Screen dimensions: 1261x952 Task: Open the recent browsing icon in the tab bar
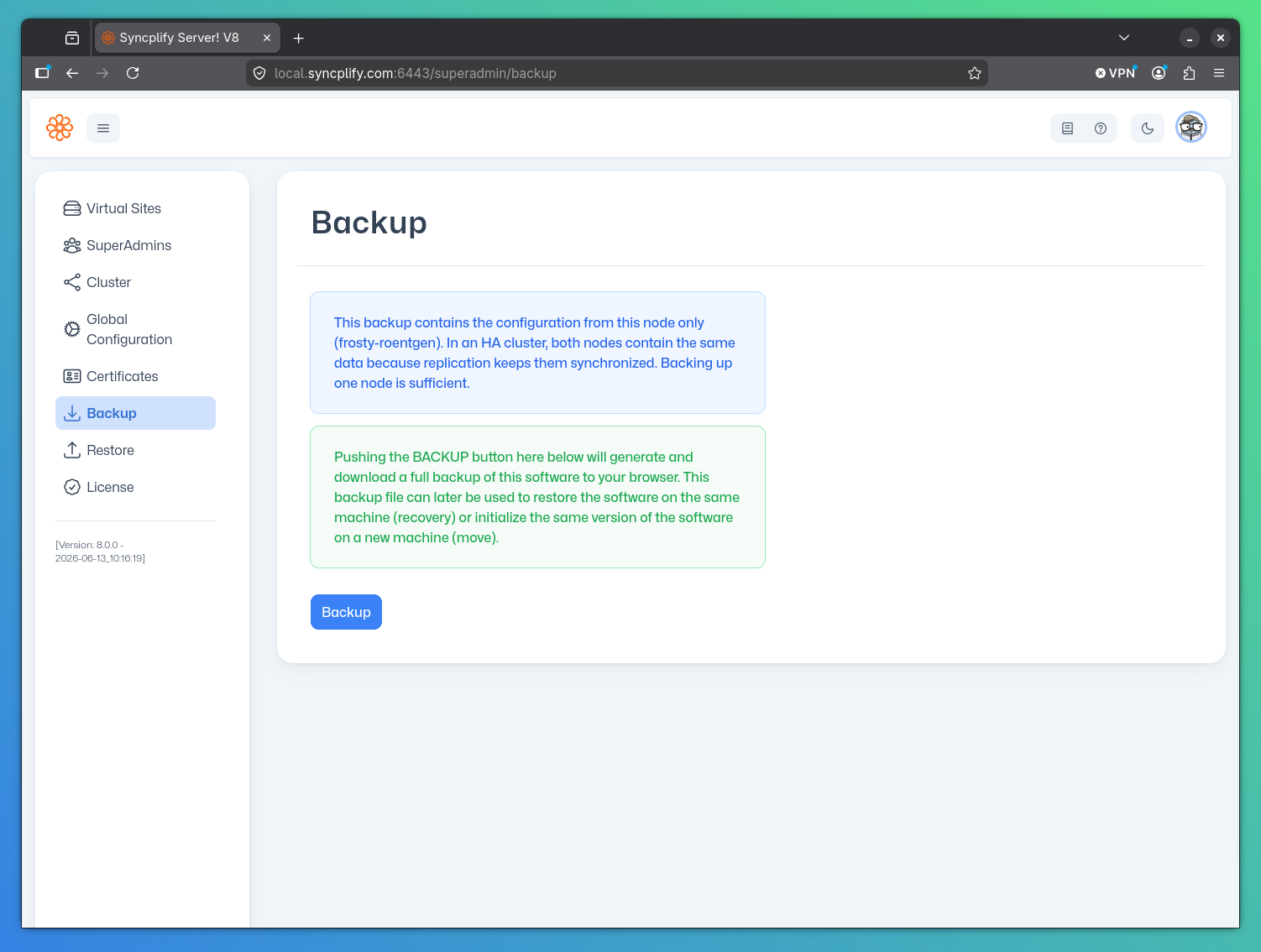point(72,38)
